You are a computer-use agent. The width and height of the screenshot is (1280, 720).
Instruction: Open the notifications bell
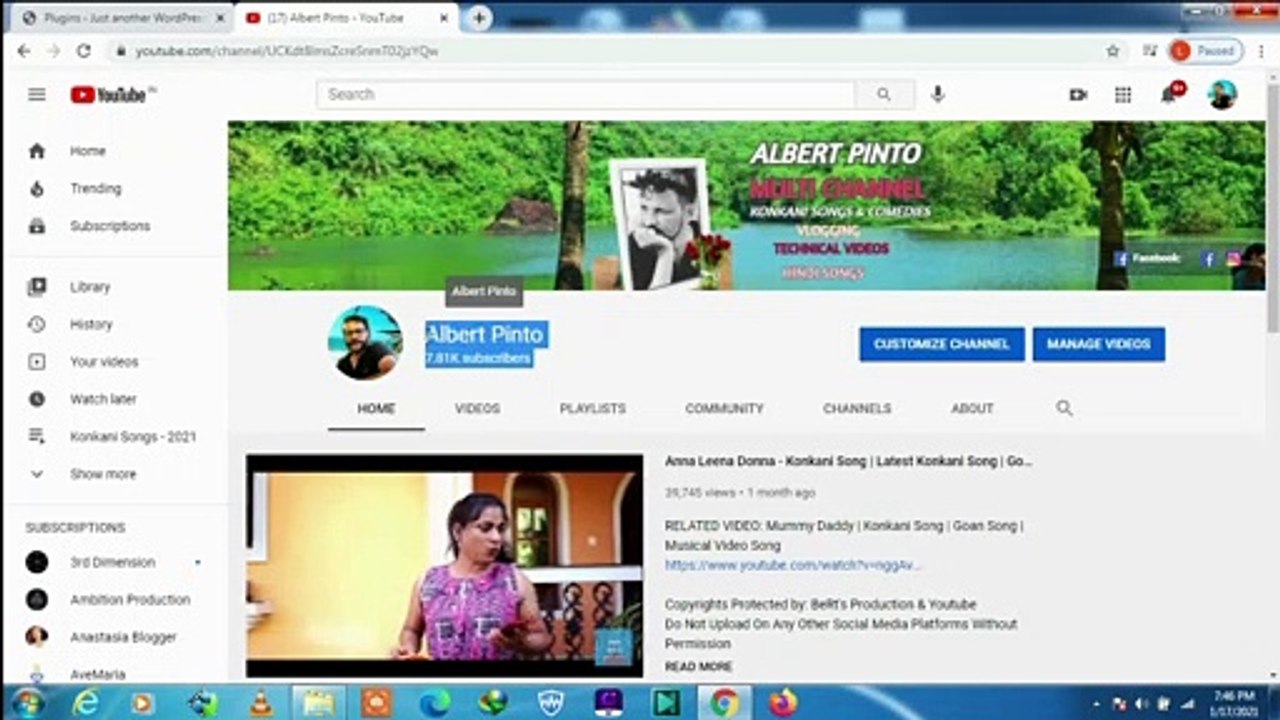click(x=1169, y=94)
